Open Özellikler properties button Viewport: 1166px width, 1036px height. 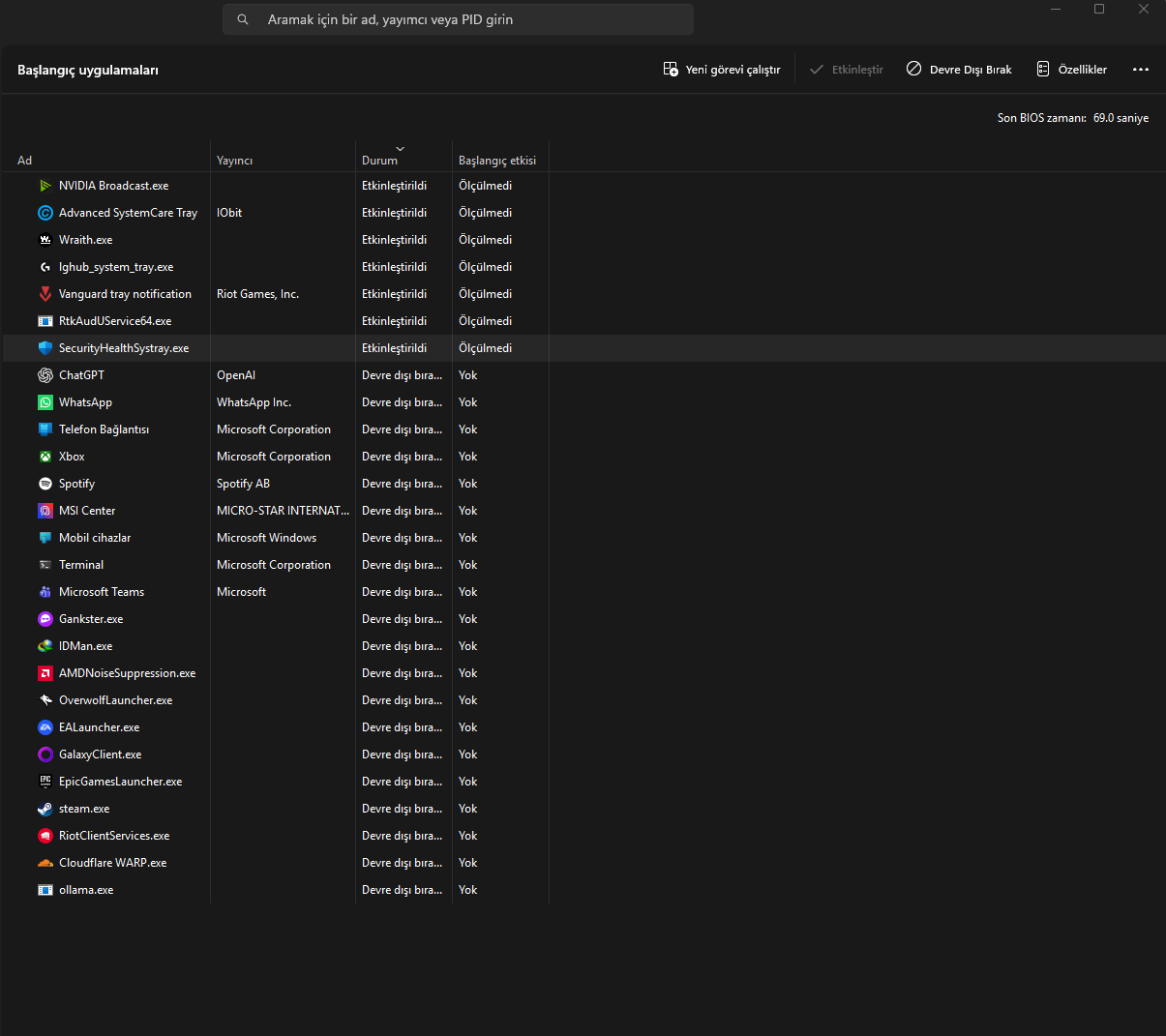click(1071, 70)
